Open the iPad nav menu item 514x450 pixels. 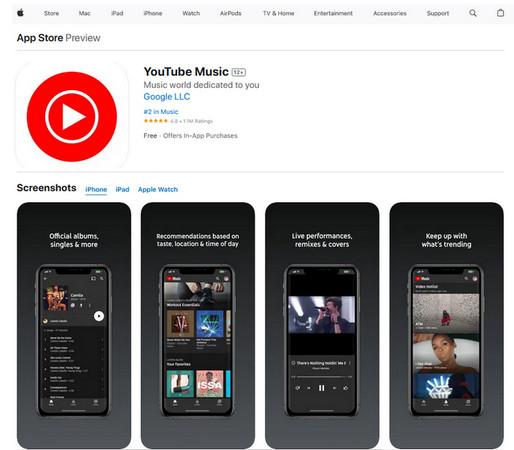[x=117, y=13]
